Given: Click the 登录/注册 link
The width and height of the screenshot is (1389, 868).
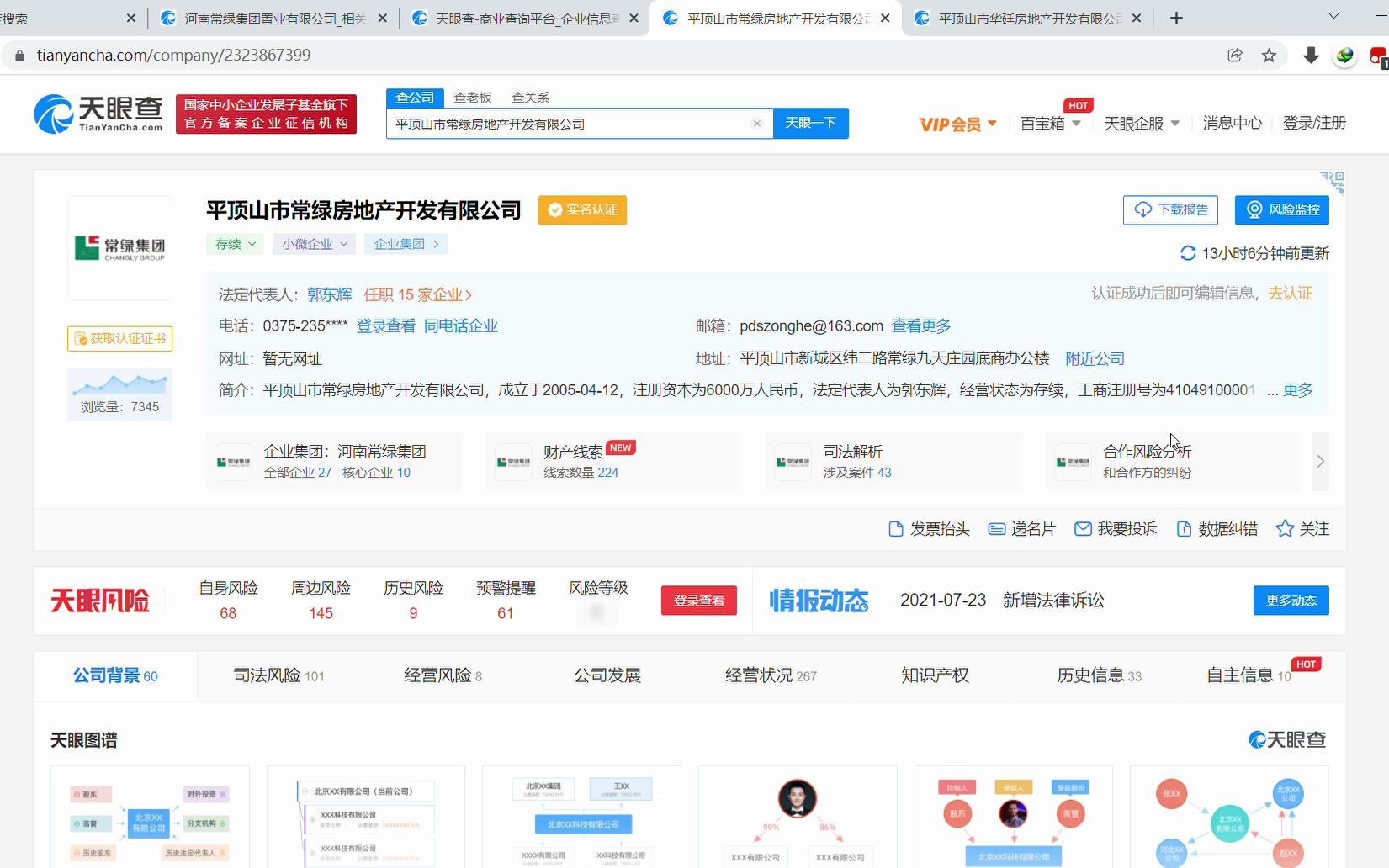Looking at the screenshot, I should [1314, 124].
